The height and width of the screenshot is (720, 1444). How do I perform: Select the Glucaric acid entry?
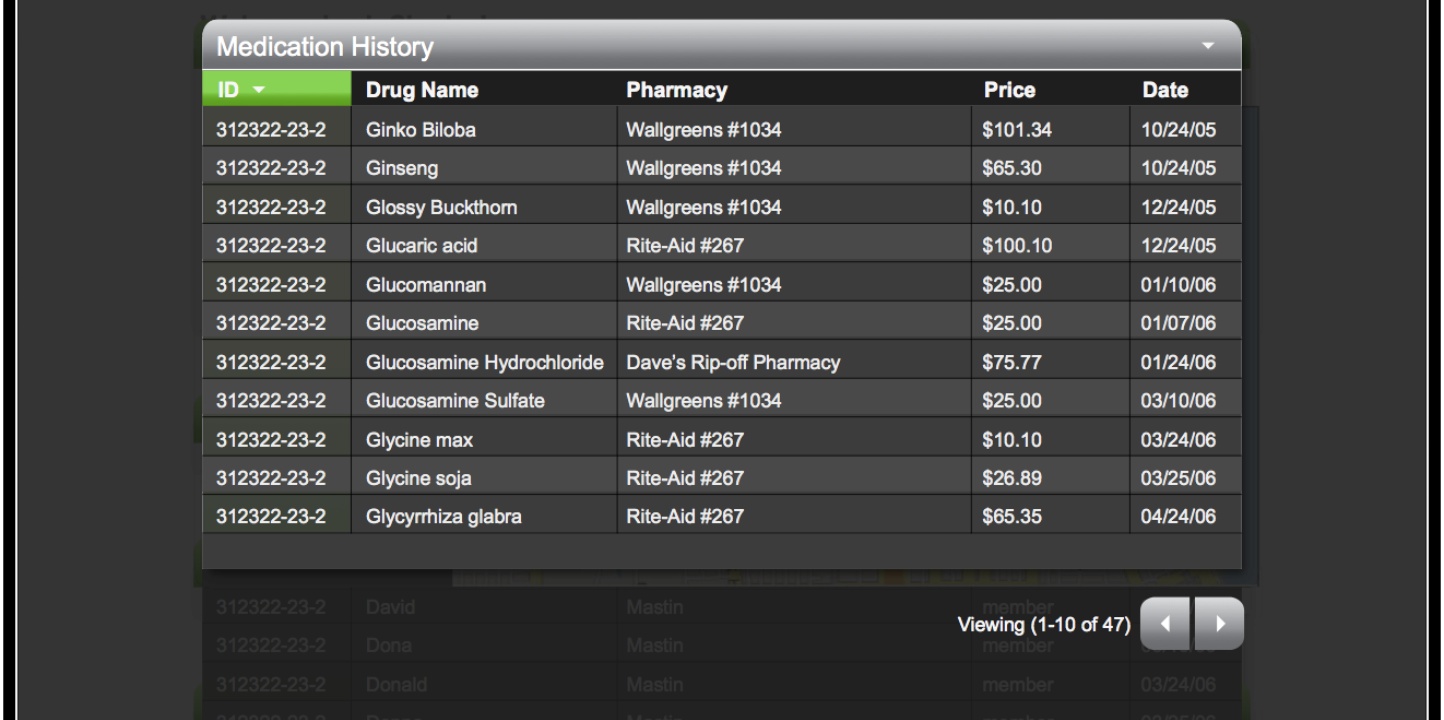[x=721, y=245]
